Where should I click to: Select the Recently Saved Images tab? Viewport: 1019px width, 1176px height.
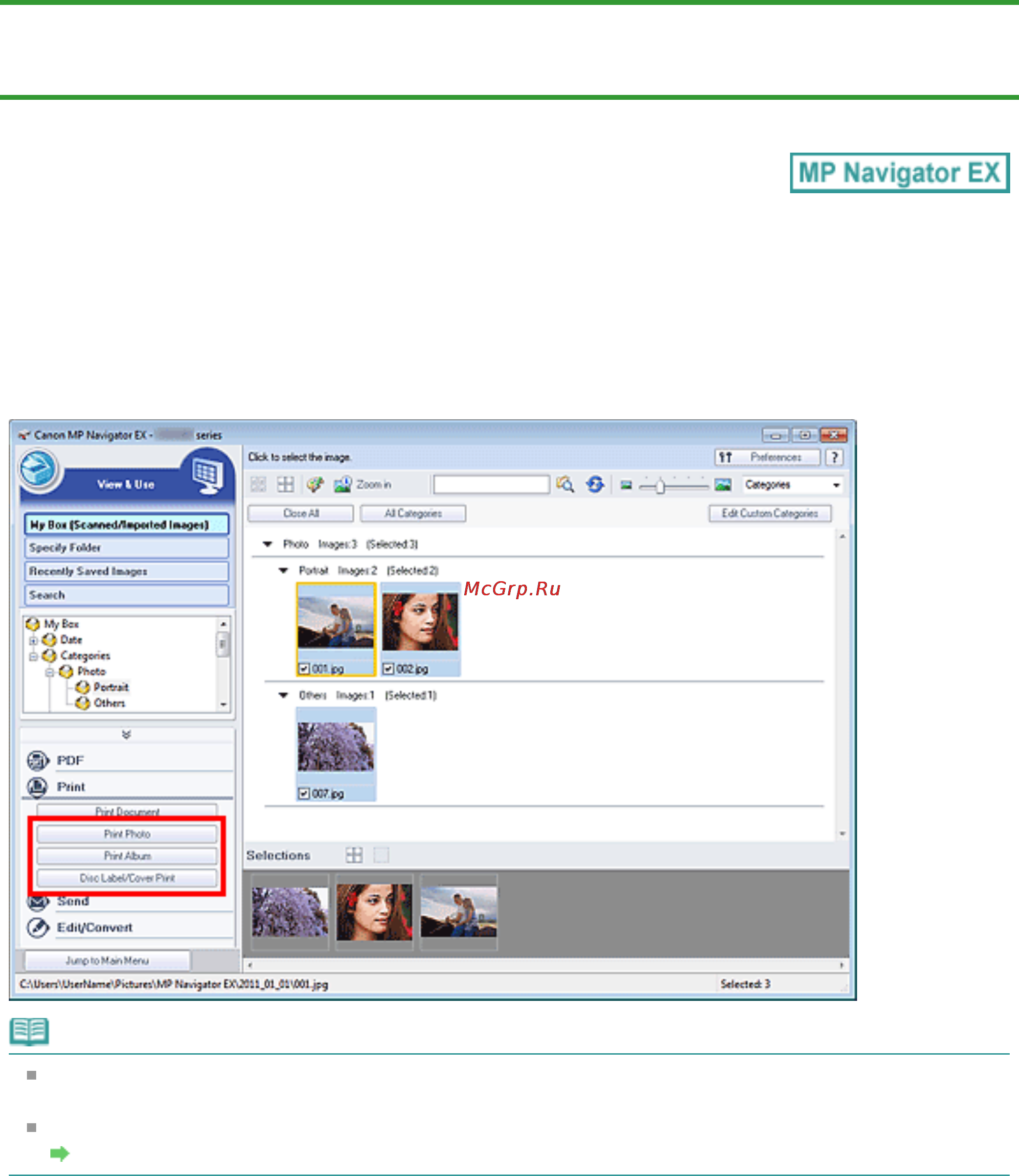126,571
